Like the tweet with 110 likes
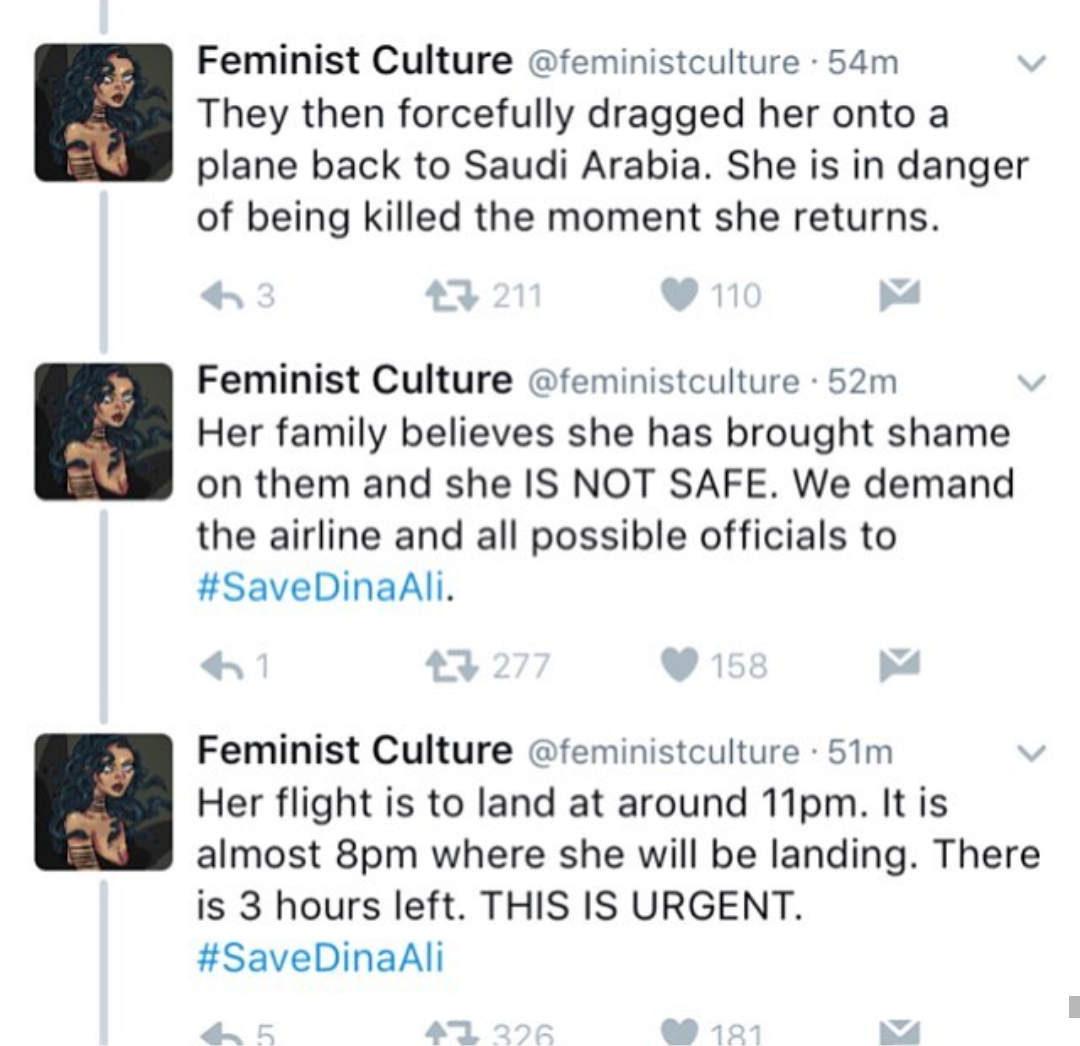This screenshot has height=1046, width=1080. coord(679,295)
